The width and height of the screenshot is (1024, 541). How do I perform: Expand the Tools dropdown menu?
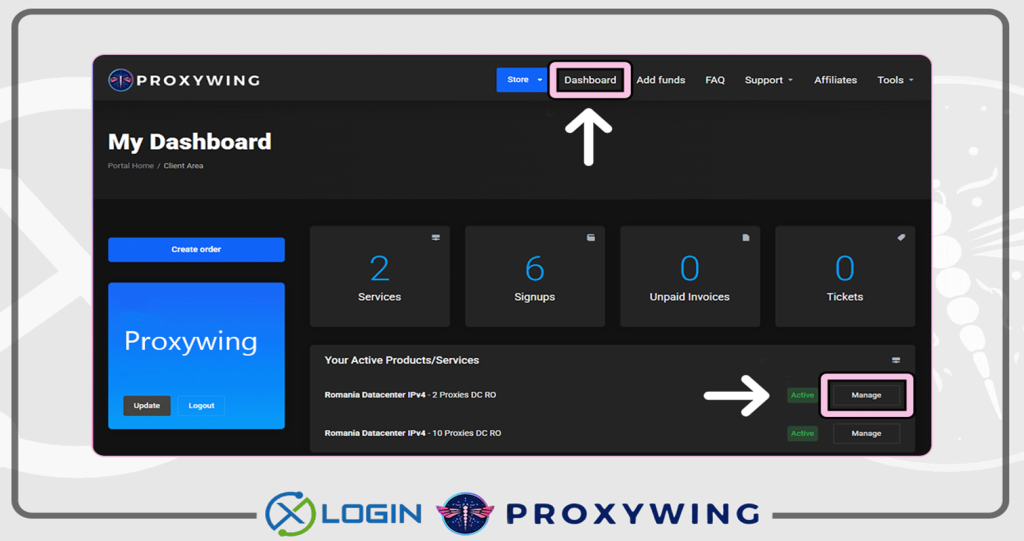[x=895, y=80]
